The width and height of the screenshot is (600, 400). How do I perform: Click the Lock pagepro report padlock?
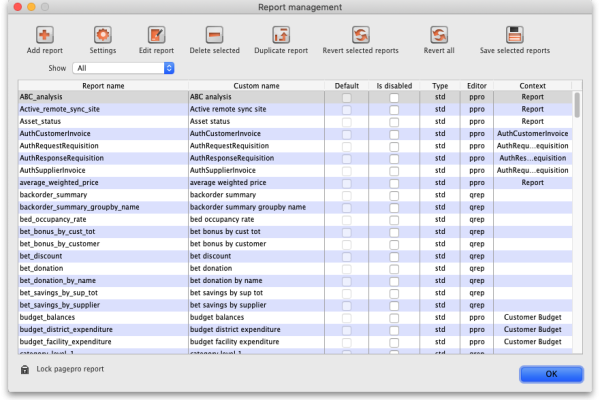click(25, 370)
